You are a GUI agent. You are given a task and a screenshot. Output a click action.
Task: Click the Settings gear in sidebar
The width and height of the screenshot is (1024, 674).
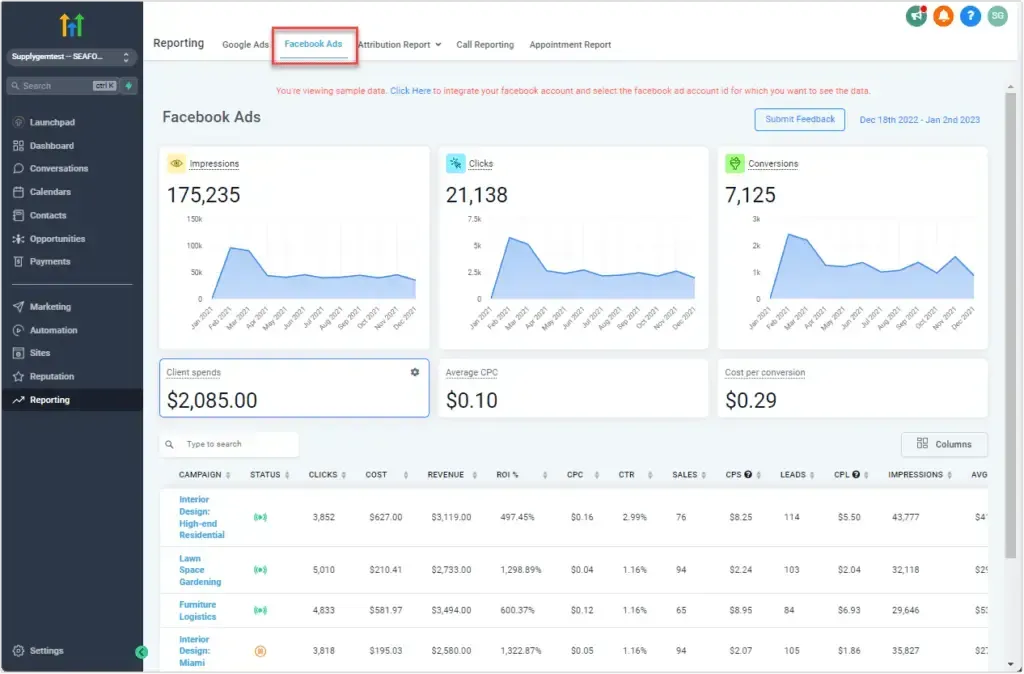[x=18, y=651]
